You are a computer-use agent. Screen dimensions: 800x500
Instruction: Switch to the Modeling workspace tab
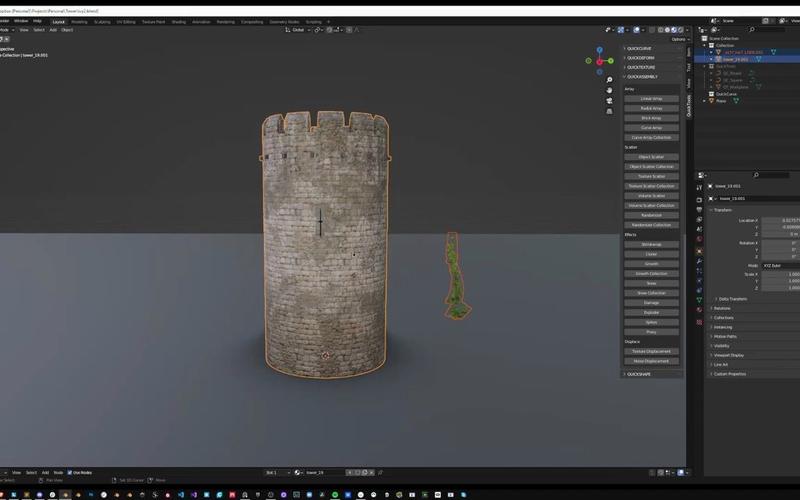(x=79, y=22)
